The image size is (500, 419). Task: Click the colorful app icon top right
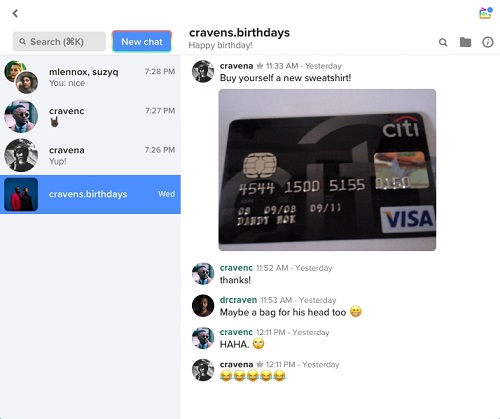[x=486, y=13]
